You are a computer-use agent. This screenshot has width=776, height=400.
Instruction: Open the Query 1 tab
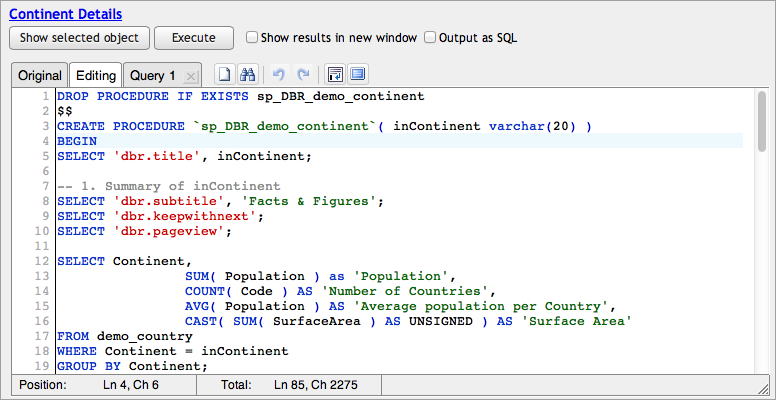click(x=152, y=76)
